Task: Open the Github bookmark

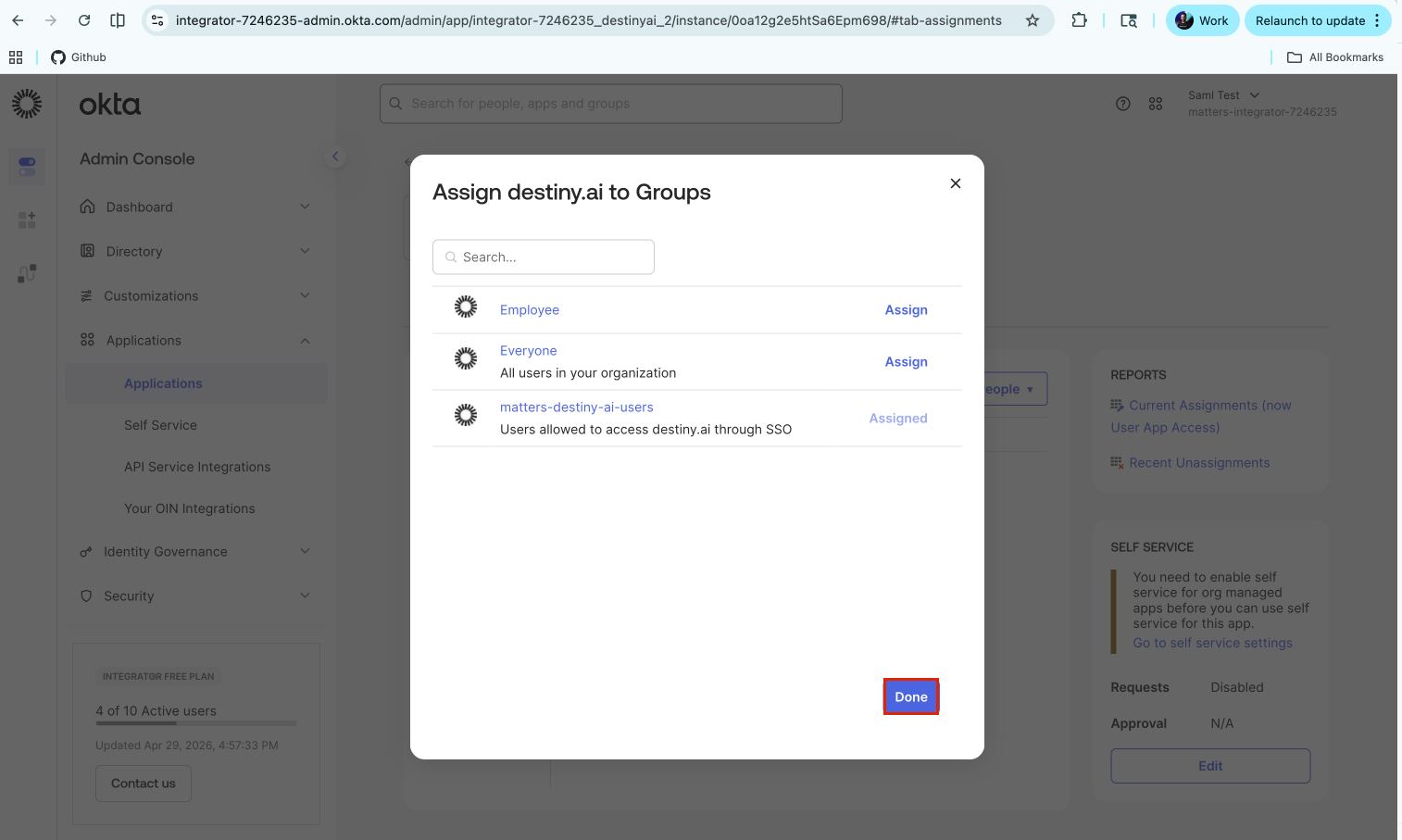Action: tap(79, 57)
